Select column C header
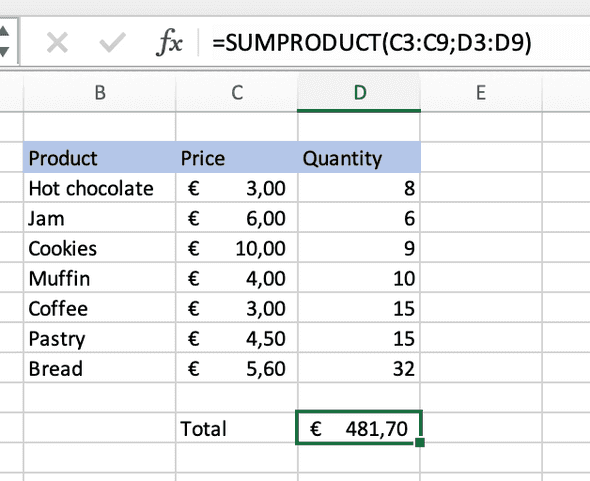 pyautogui.click(x=237, y=93)
